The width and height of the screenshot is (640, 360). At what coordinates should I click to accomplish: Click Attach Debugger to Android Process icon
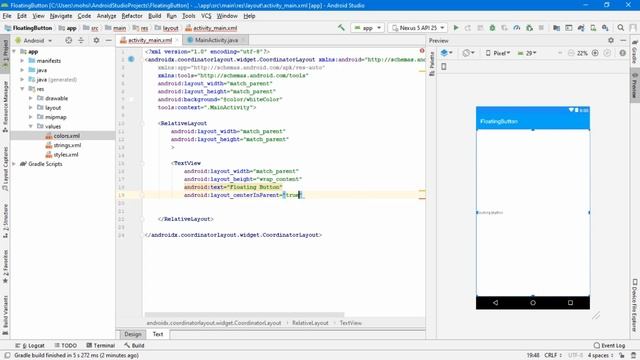click(x=529, y=28)
